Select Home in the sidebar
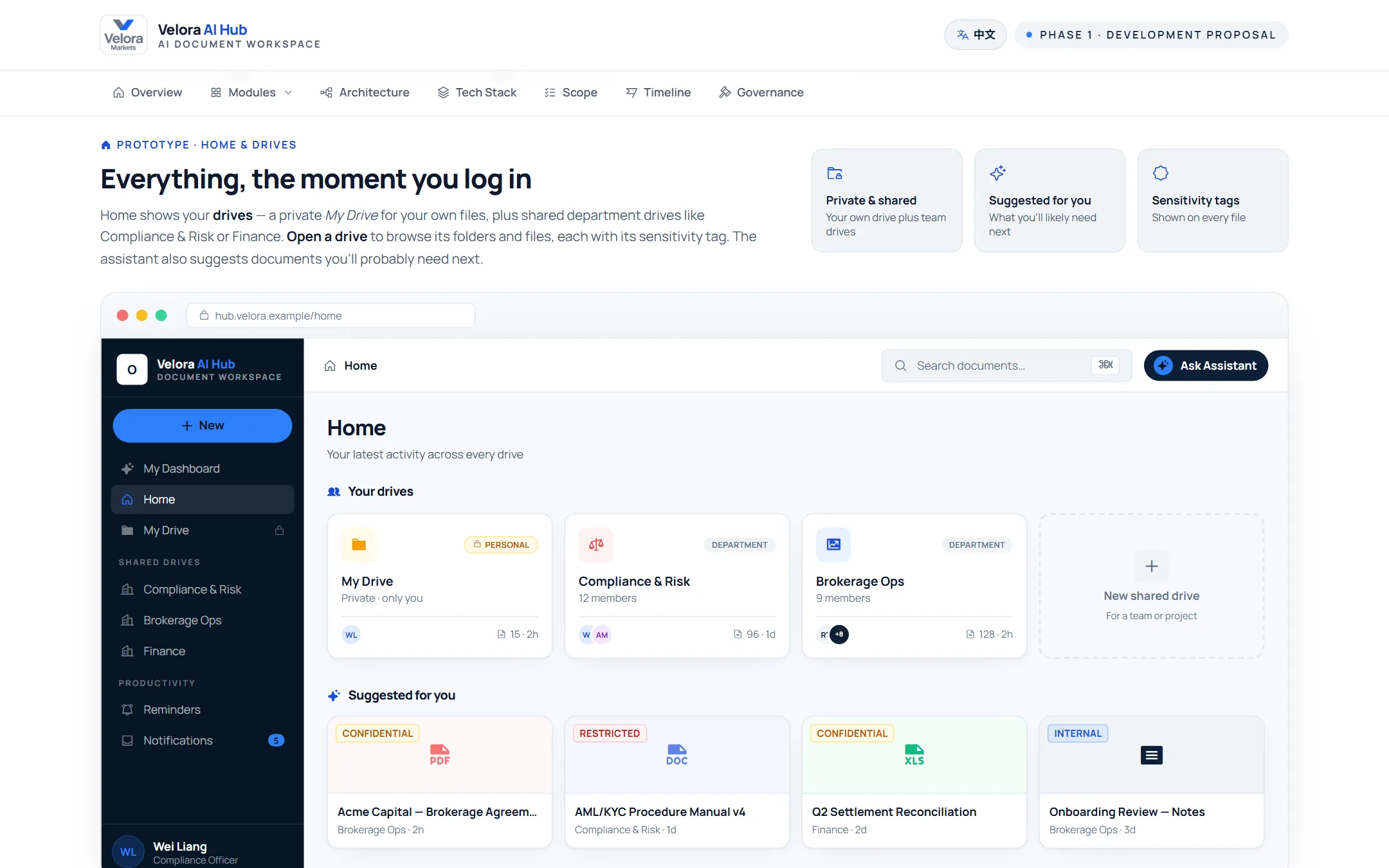Screen dimensions: 1389x868 [203, 500]
